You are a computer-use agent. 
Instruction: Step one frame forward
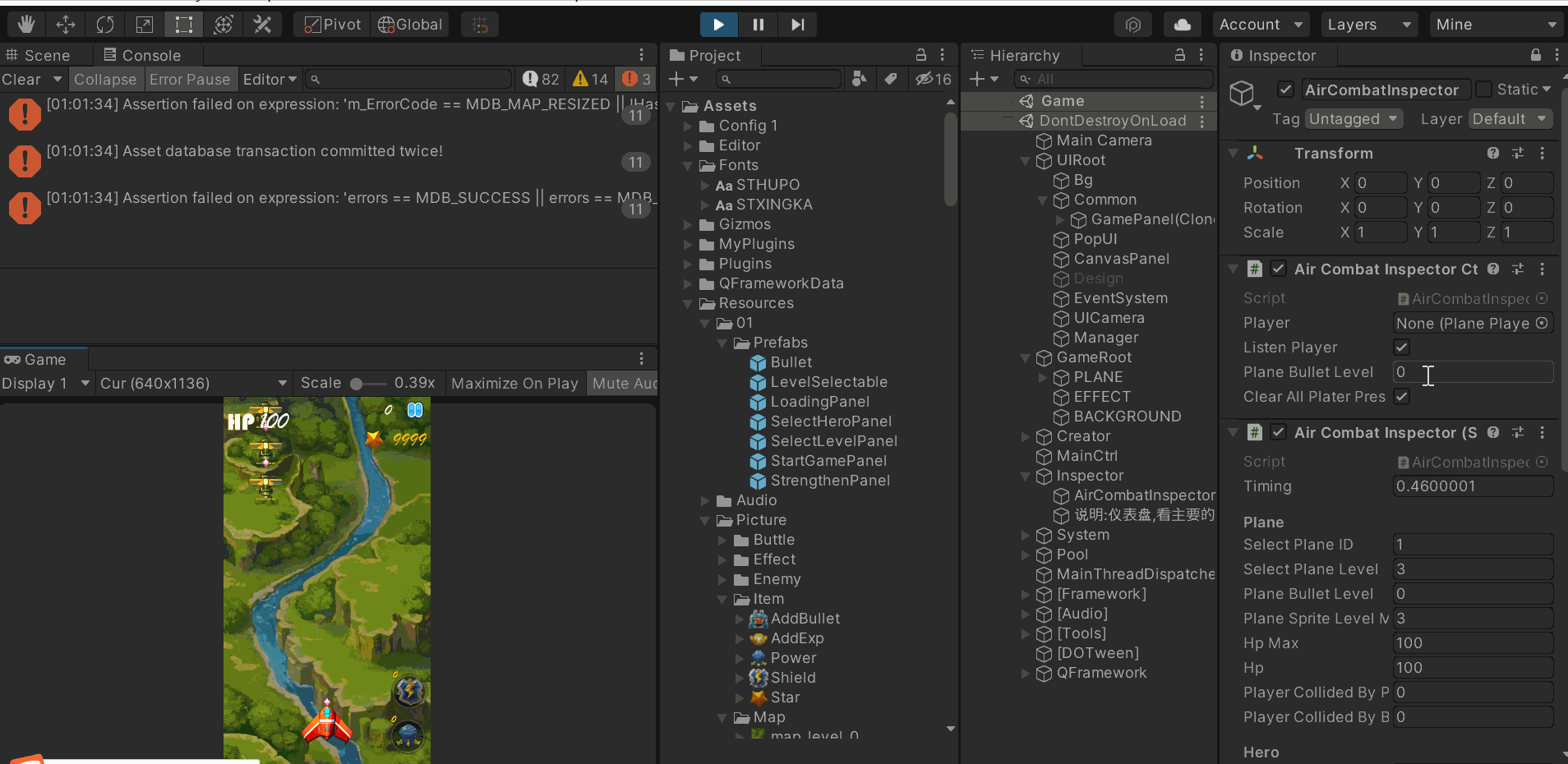pyautogui.click(x=797, y=25)
